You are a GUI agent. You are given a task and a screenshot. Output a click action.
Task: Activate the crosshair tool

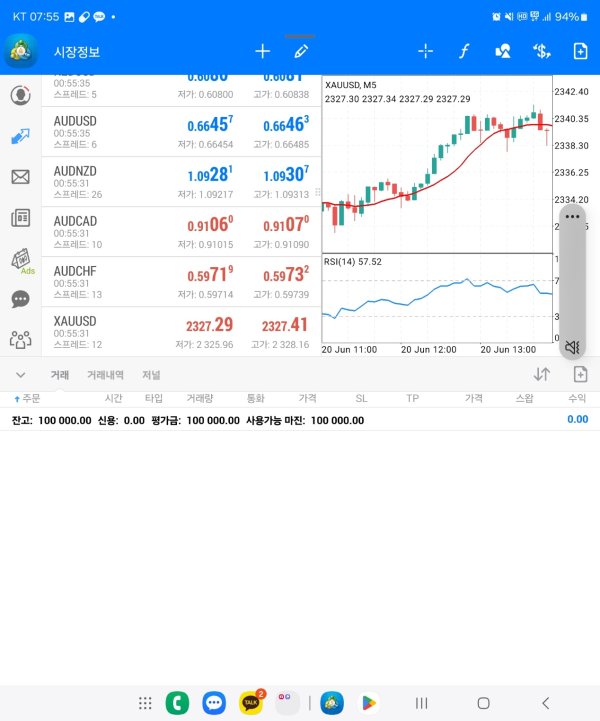pos(425,51)
